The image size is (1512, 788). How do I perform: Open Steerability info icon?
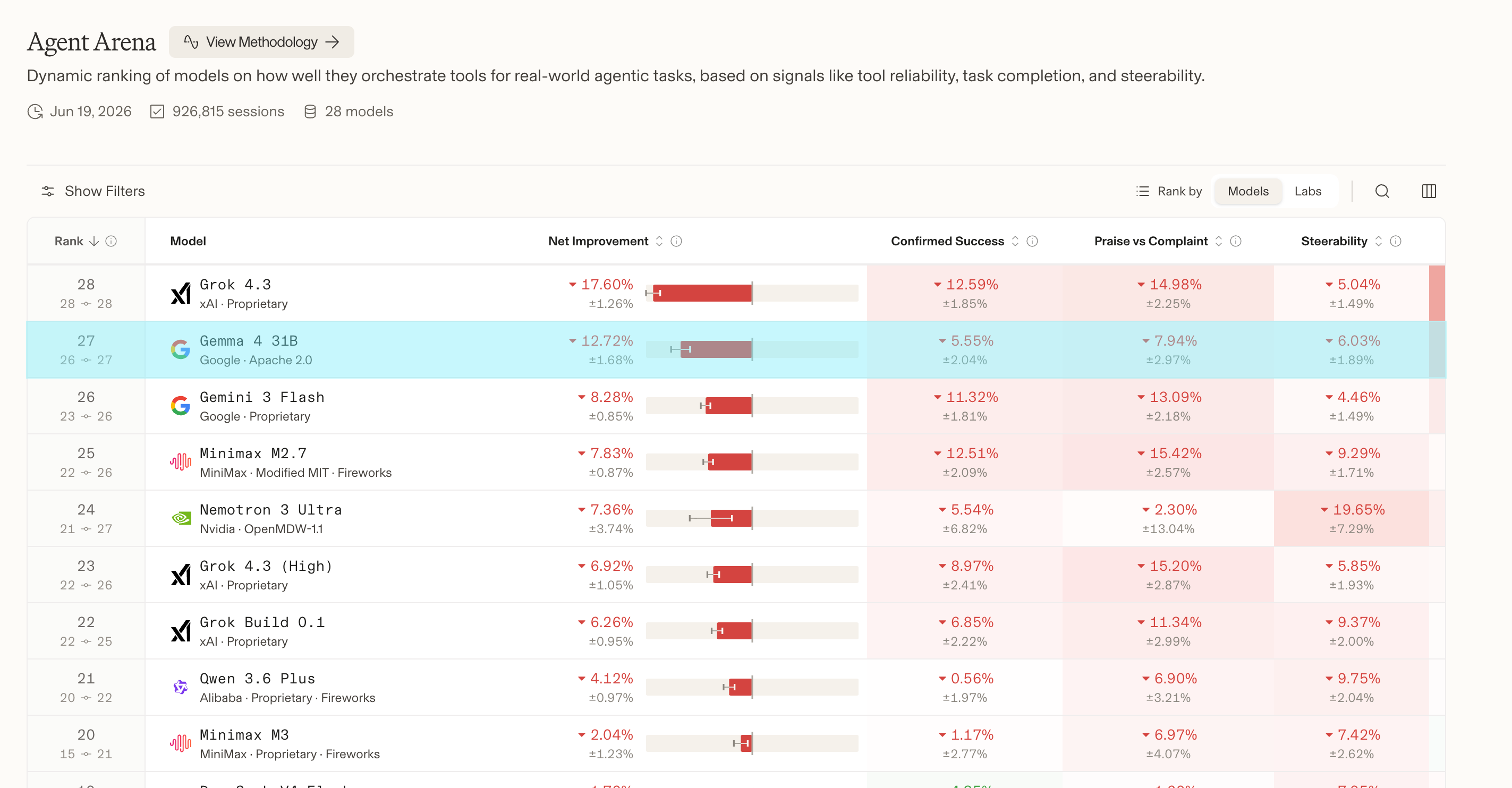[x=1396, y=241]
